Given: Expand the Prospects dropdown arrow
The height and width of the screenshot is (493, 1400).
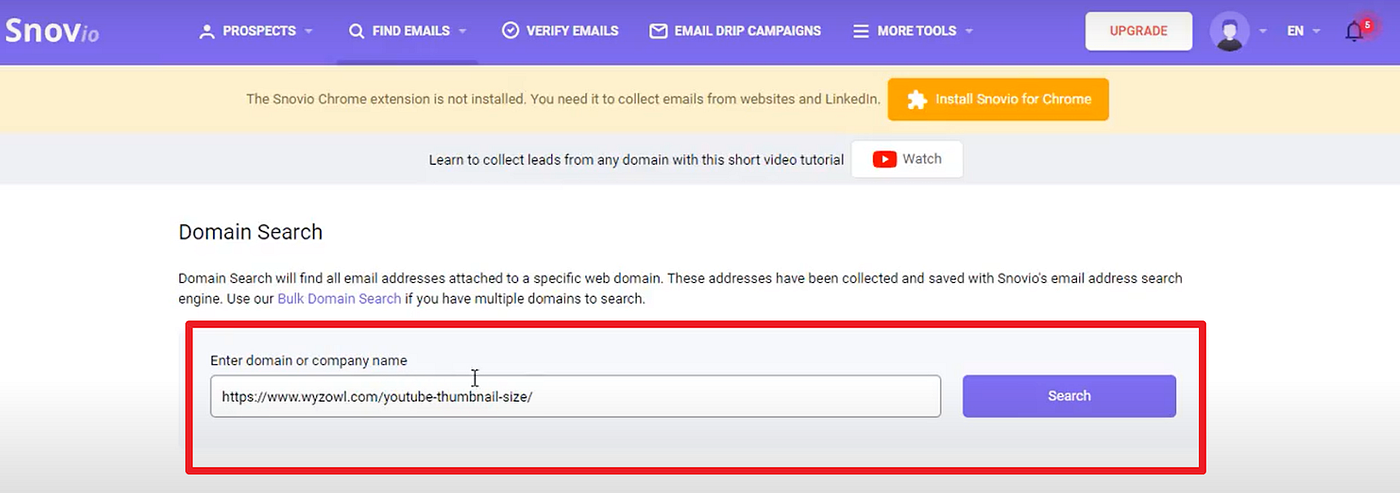Looking at the screenshot, I should click(308, 31).
